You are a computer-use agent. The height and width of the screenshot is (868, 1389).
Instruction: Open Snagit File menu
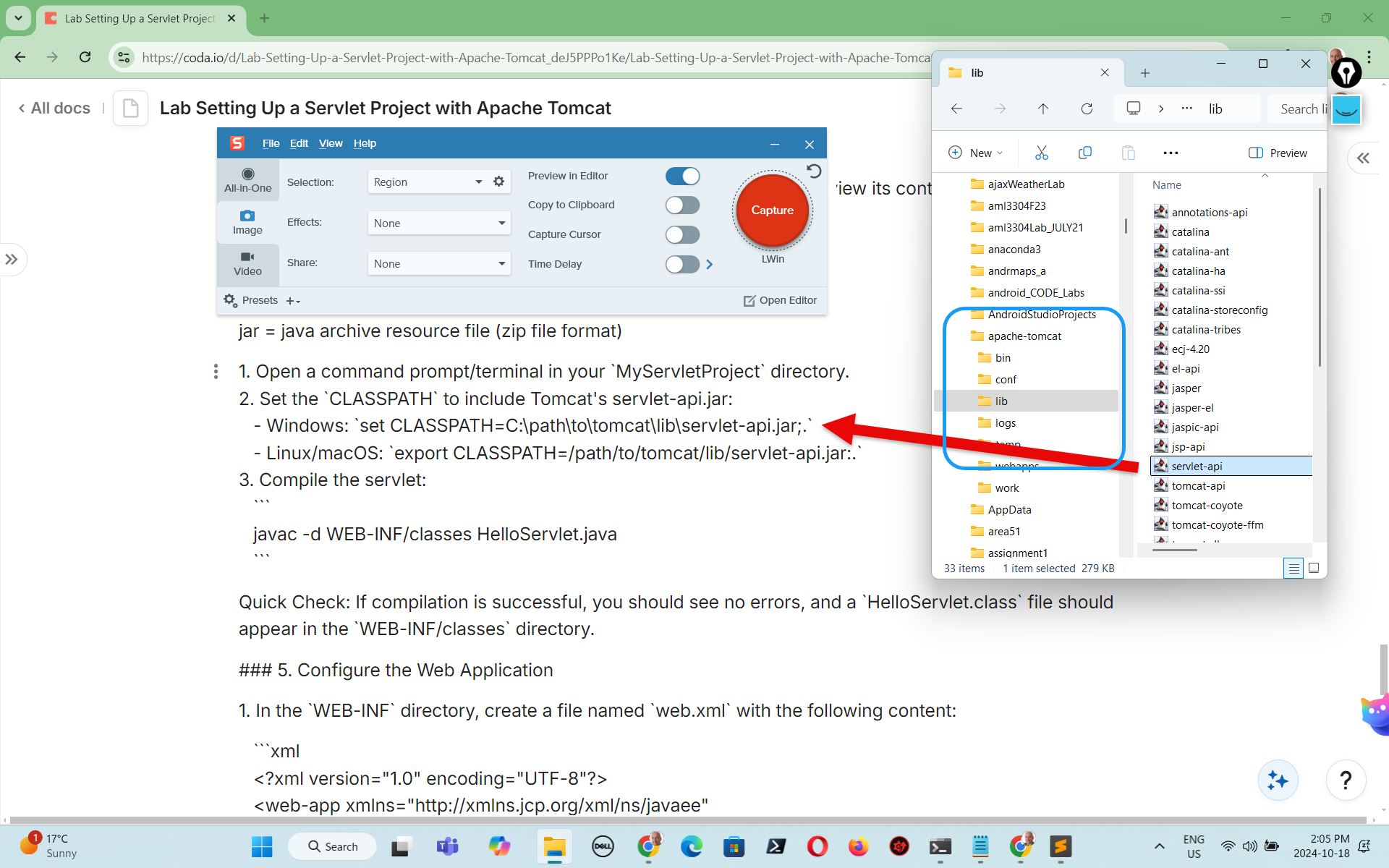click(x=271, y=143)
